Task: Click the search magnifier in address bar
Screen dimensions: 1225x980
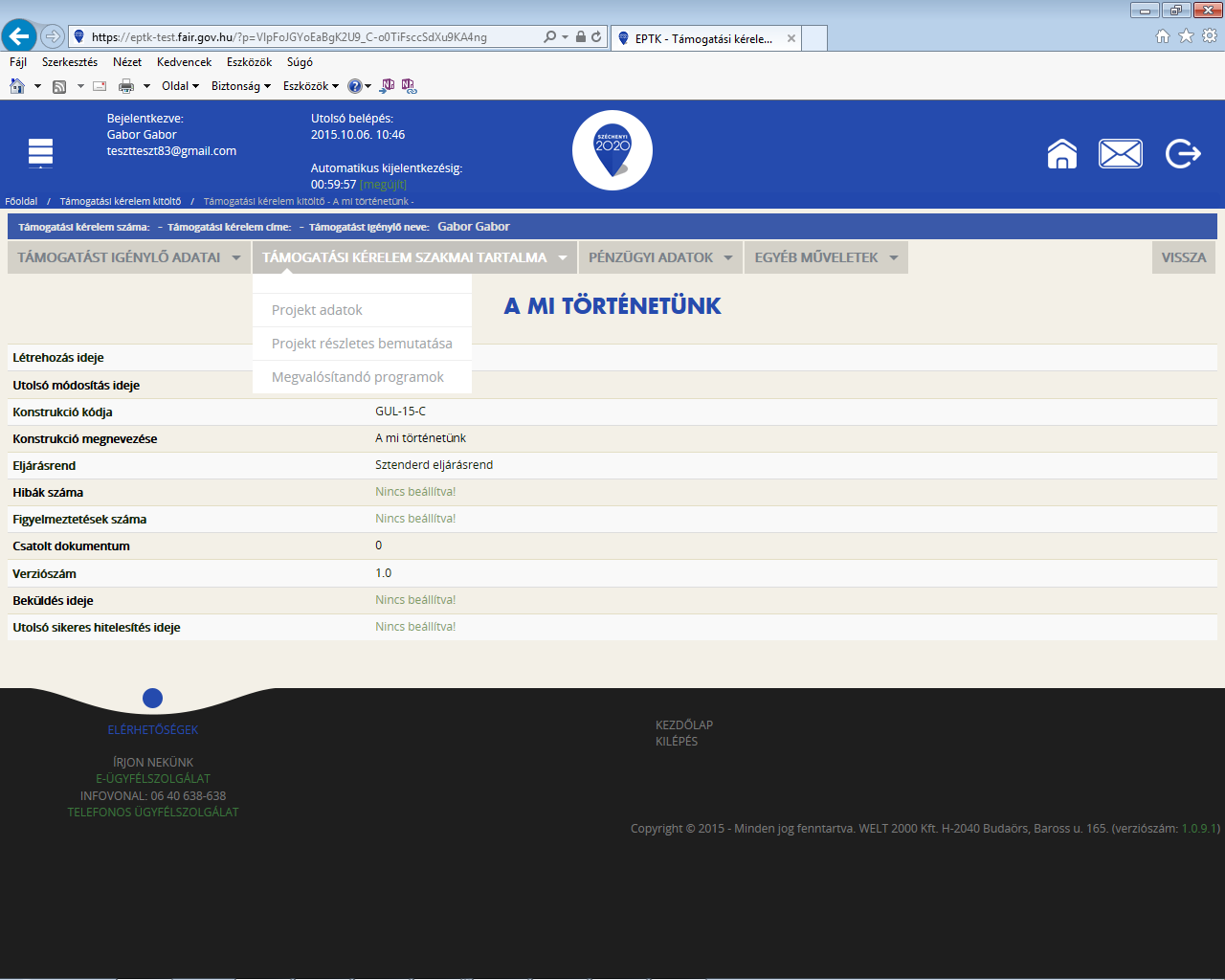Action: [549, 37]
